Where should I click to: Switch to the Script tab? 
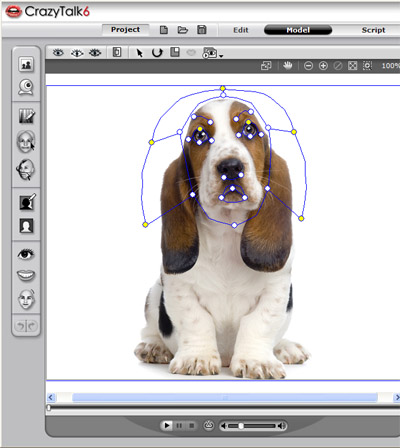373,30
